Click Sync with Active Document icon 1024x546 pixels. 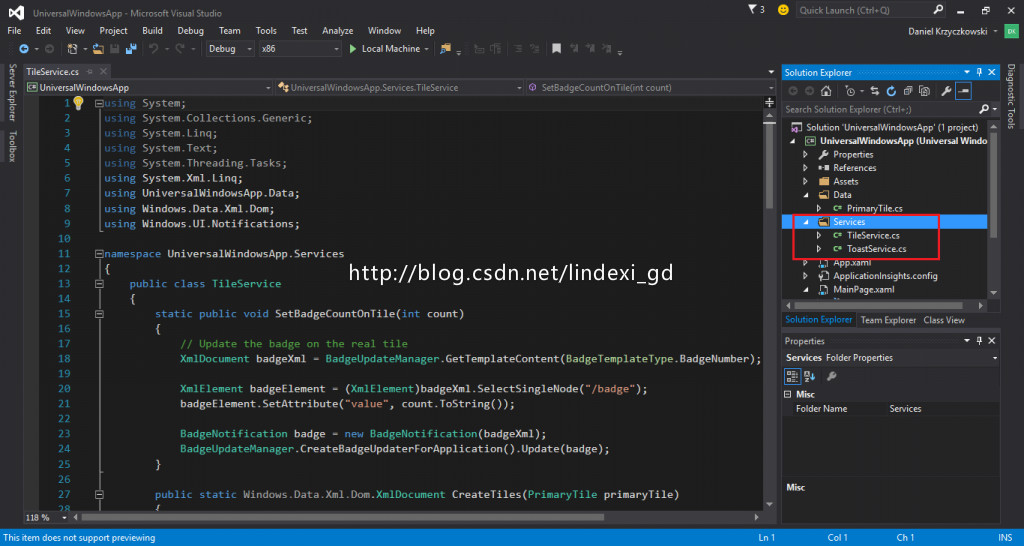point(875,91)
